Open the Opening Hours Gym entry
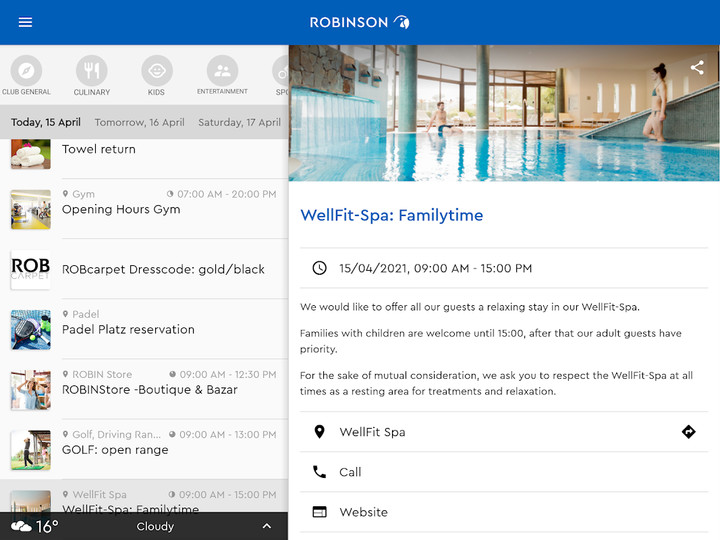Viewport: 720px width, 540px height. click(x=144, y=208)
